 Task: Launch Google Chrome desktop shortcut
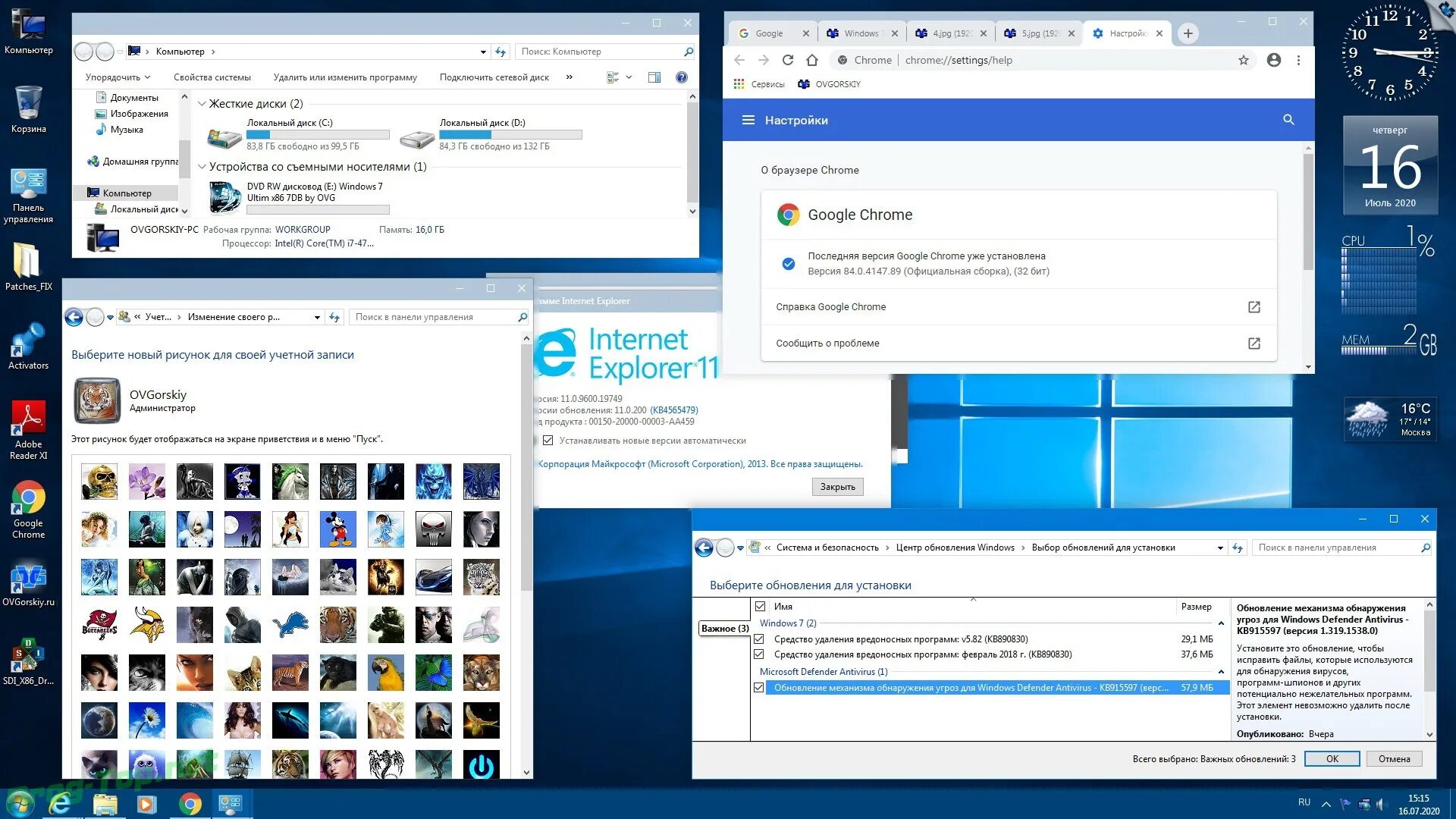(x=28, y=510)
